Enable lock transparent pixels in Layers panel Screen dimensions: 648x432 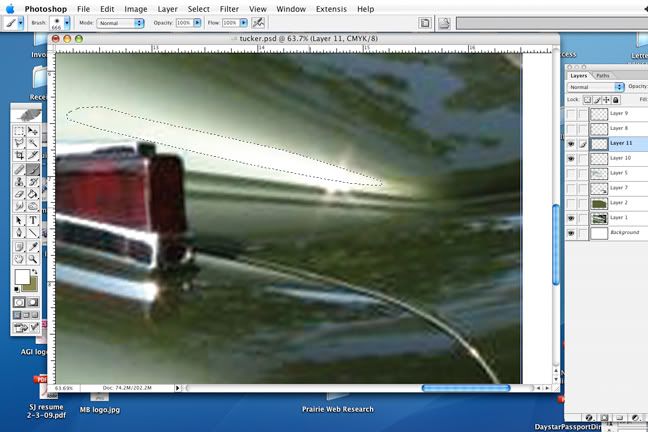587,100
